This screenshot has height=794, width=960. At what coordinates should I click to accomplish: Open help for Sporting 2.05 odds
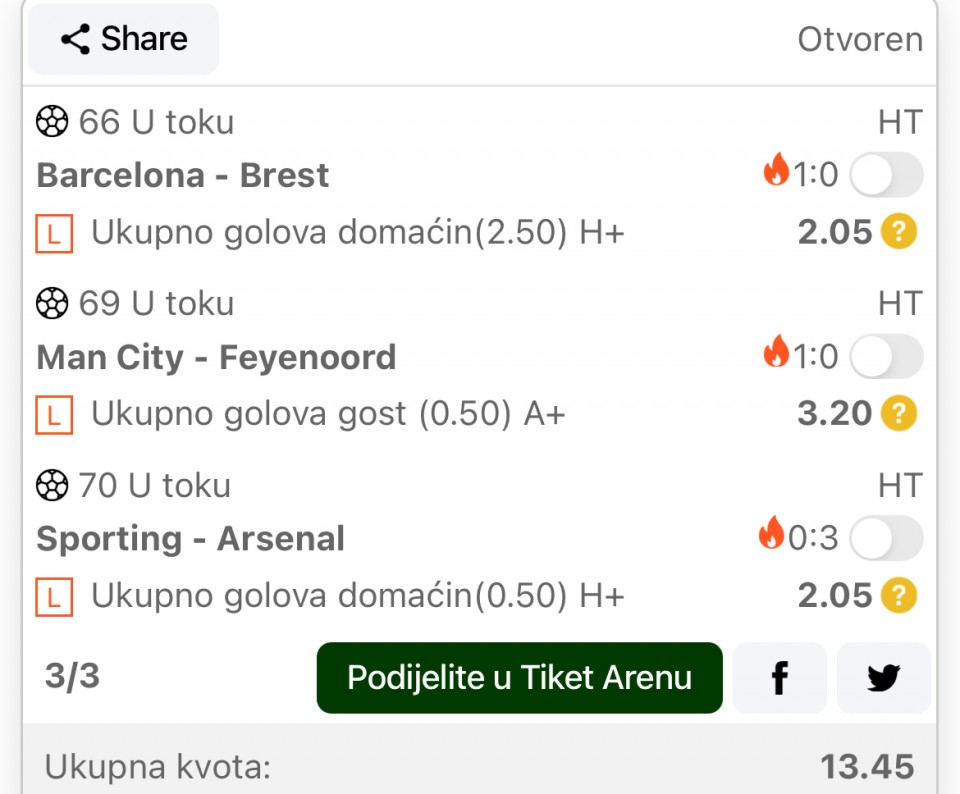pyautogui.click(x=899, y=596)
